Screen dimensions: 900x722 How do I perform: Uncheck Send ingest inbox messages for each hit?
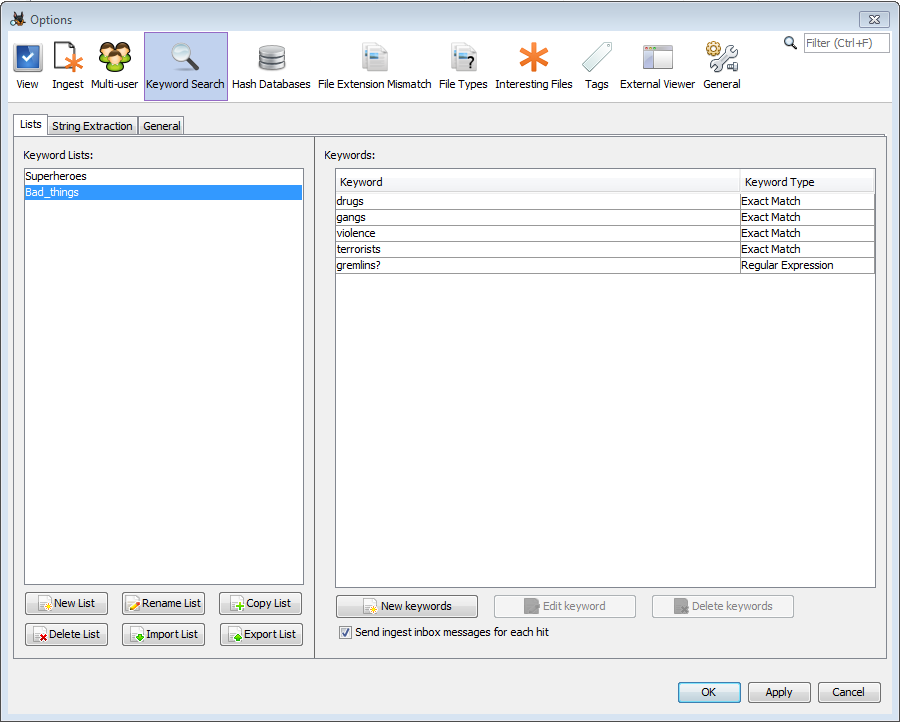pyautogui.click(x=345, y=632)
